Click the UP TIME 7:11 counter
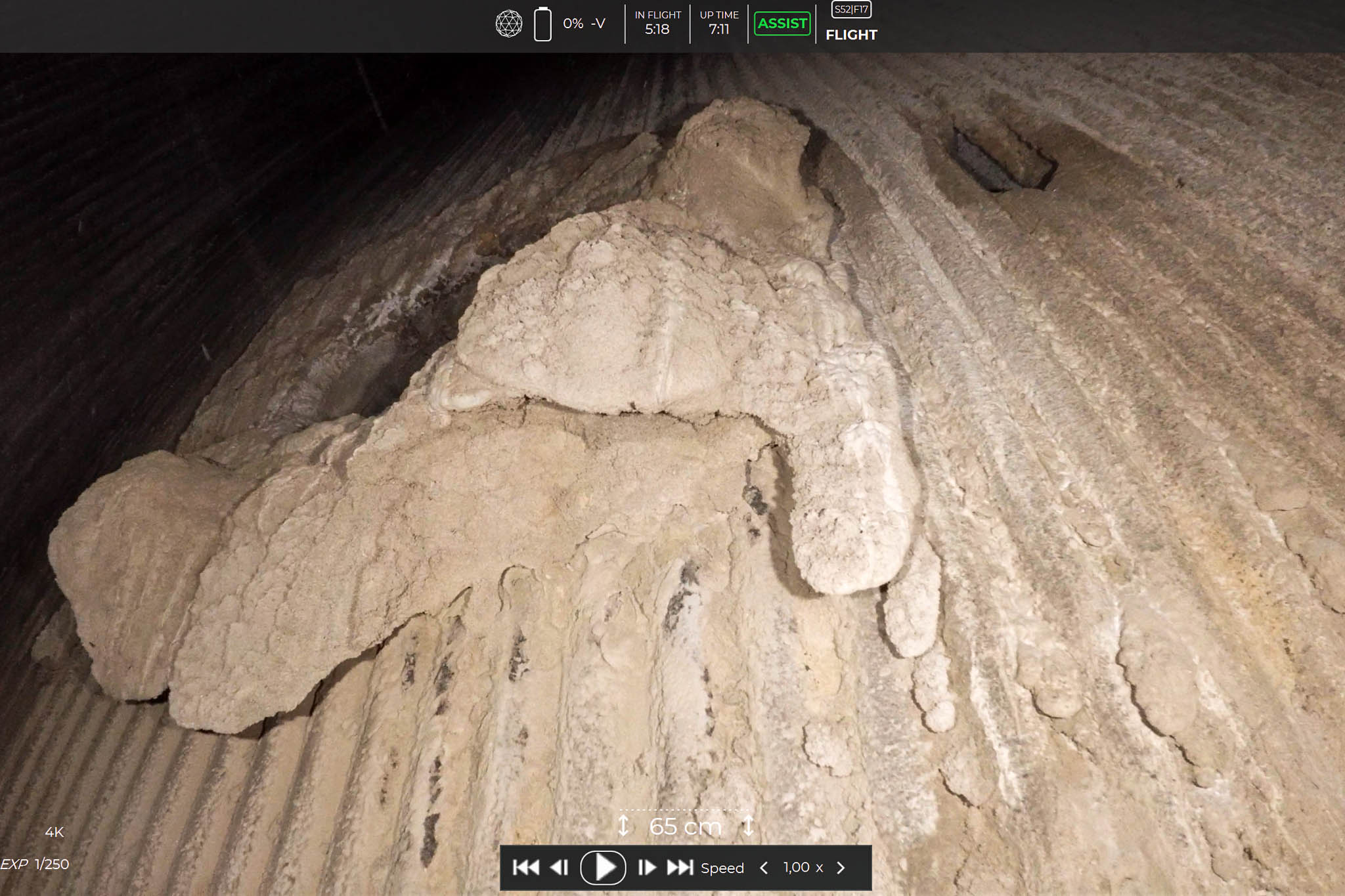The image size is (1345, 896). tap(719, 23)
